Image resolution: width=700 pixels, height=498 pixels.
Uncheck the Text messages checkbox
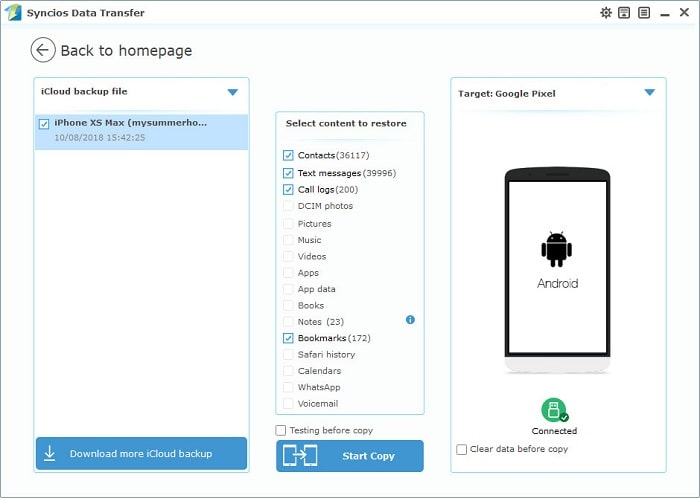(288, 173)
